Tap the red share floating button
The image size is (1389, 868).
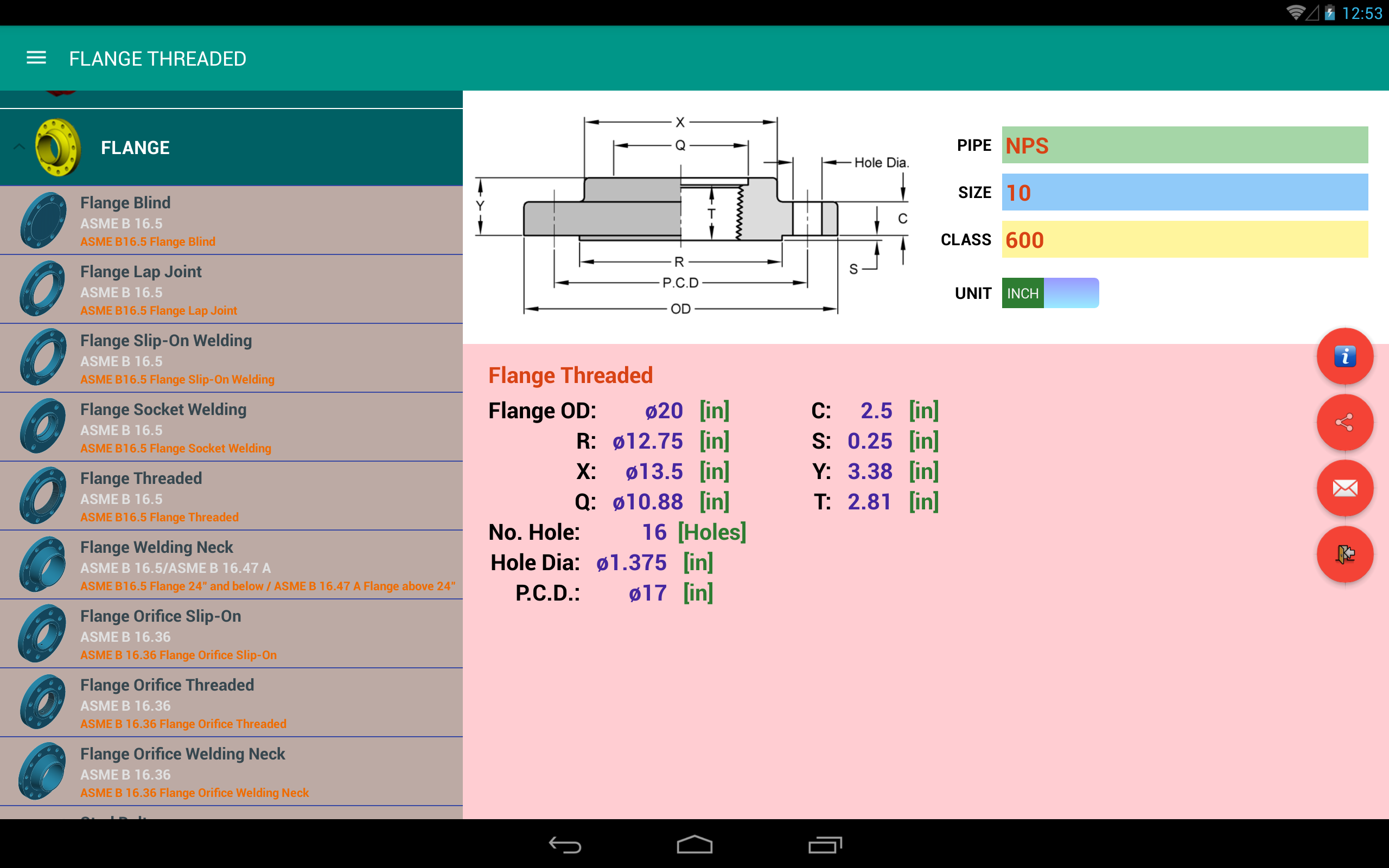[1344, 423]
